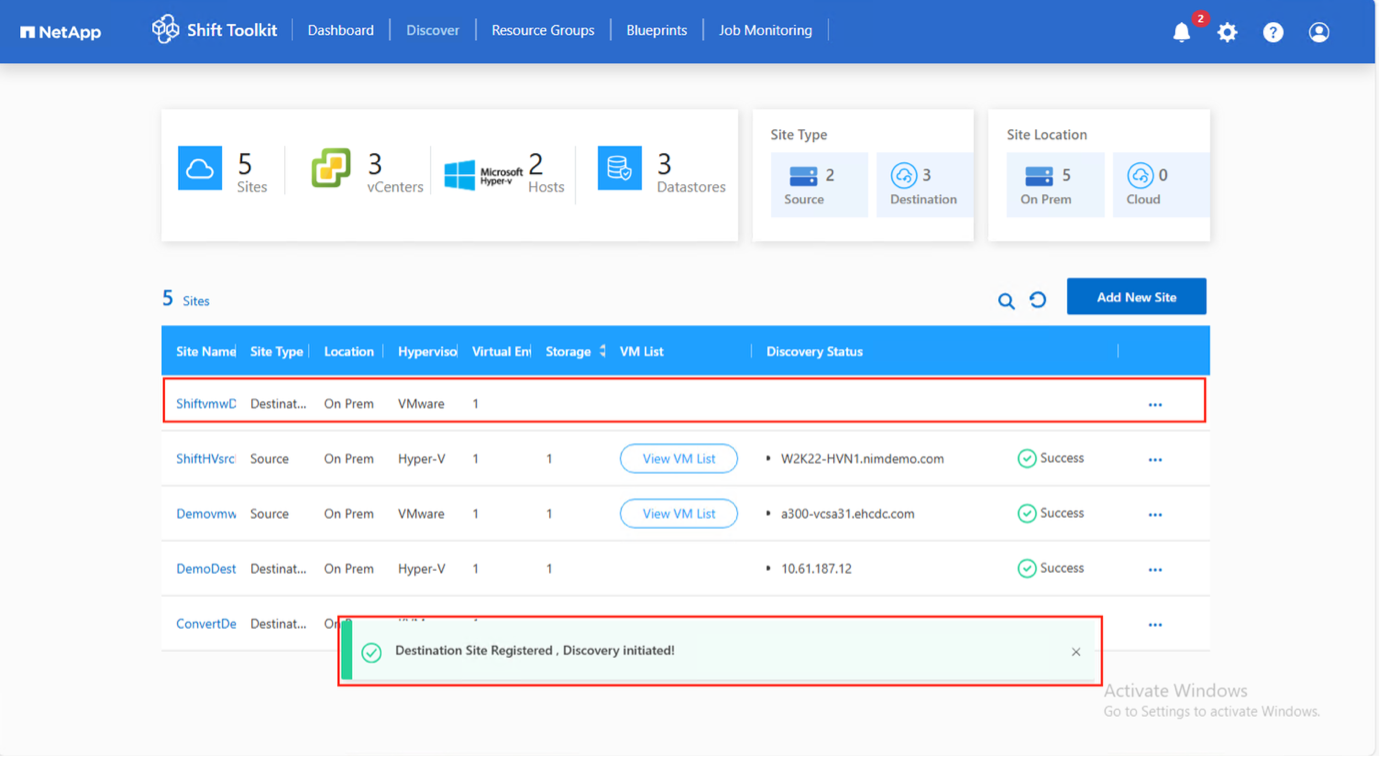Click the Add New Site button
This screenshot has height=760, width=1384.
point(1136,297)
